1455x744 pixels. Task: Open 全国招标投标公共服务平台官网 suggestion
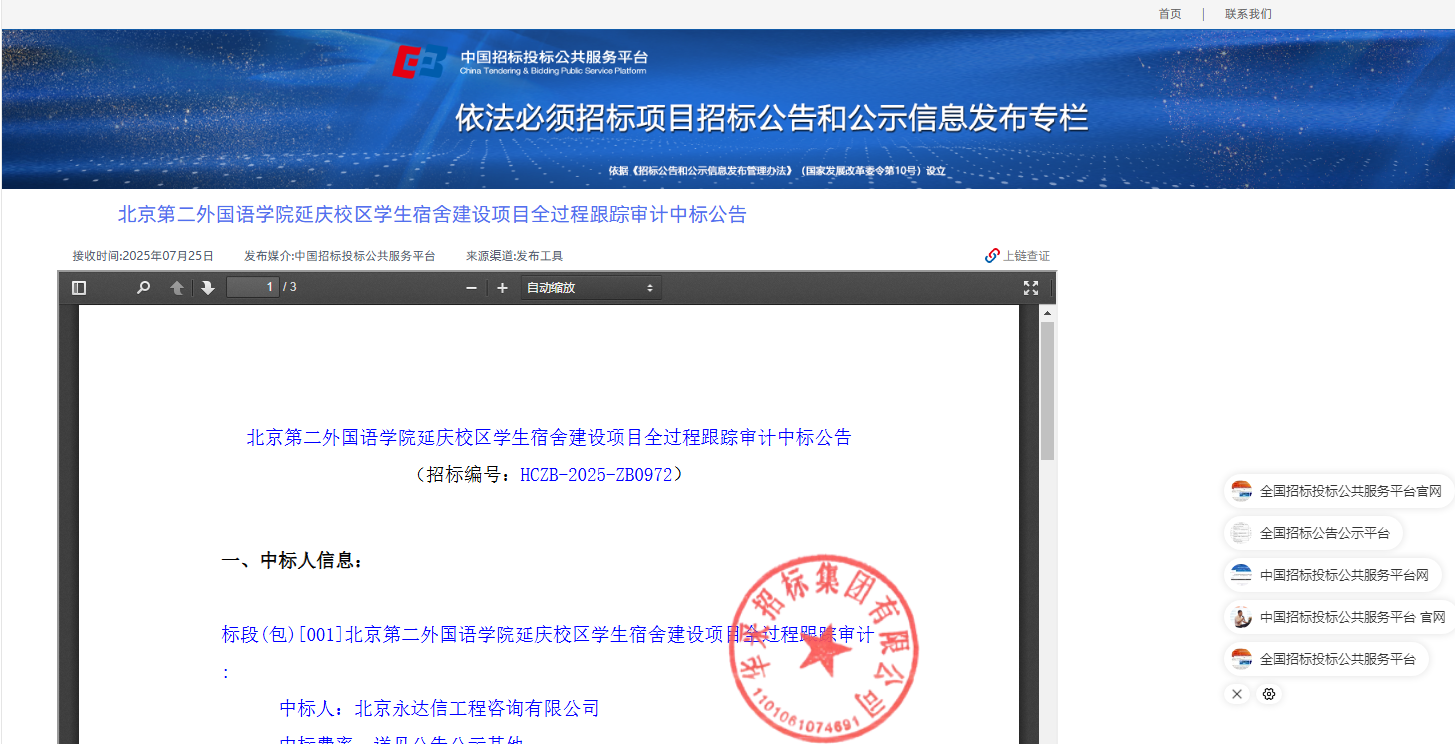[x=1338, y=491]
